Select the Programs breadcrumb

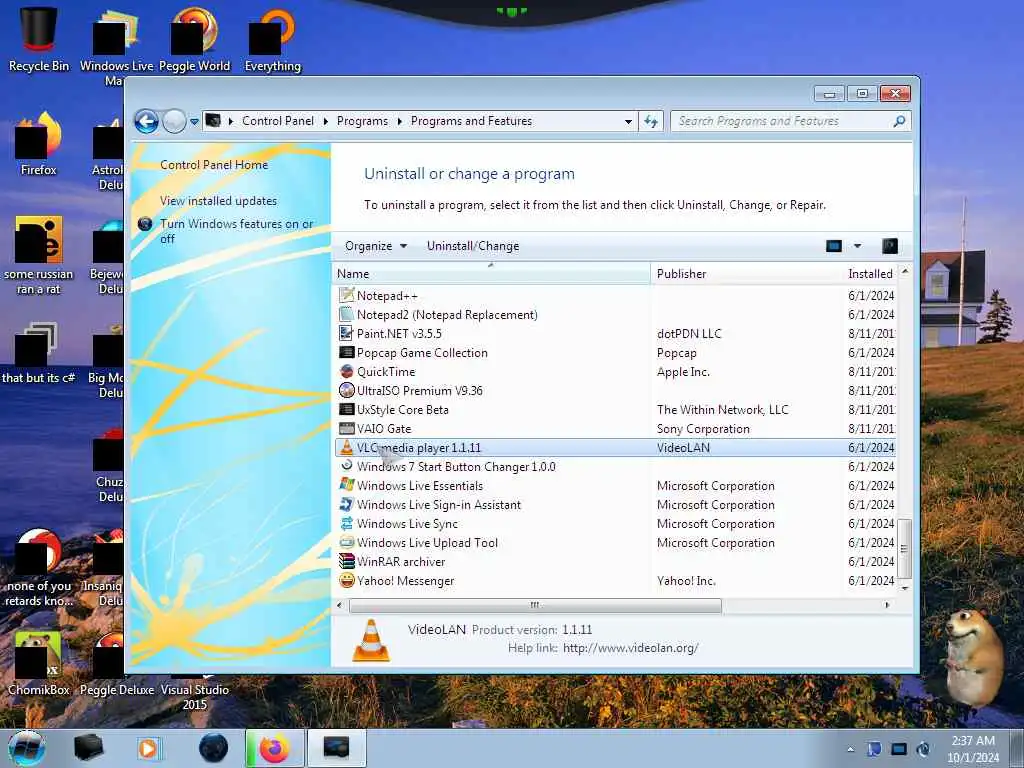click(x=362, y=121)
